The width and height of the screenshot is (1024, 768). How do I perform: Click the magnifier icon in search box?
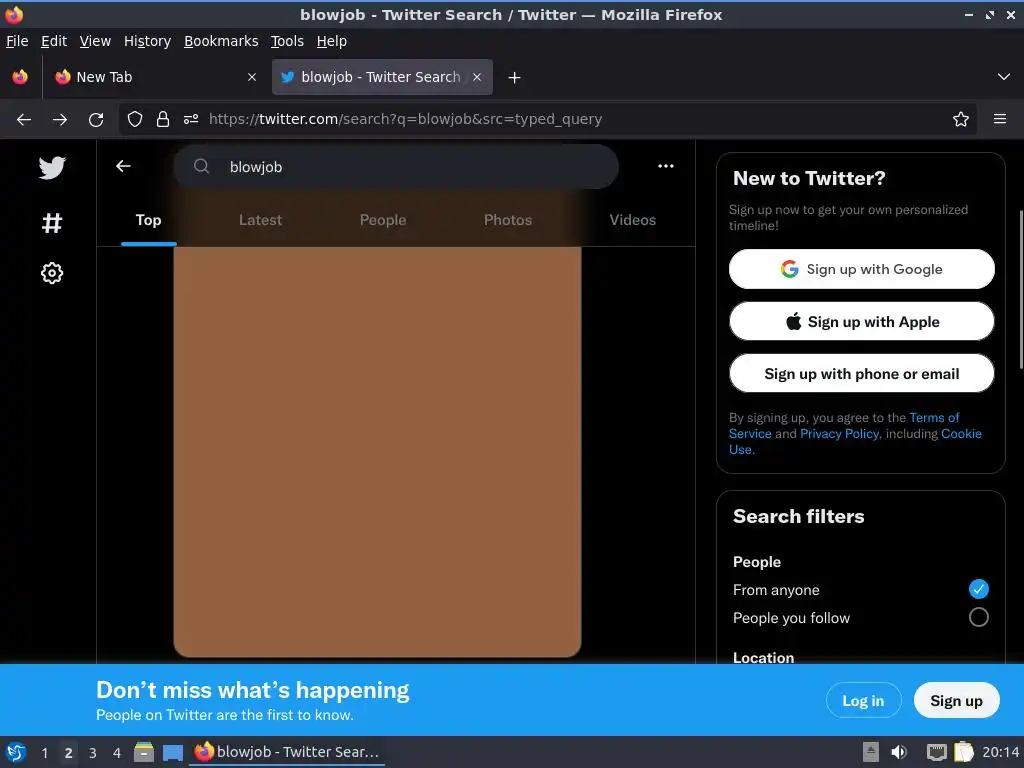202,167
